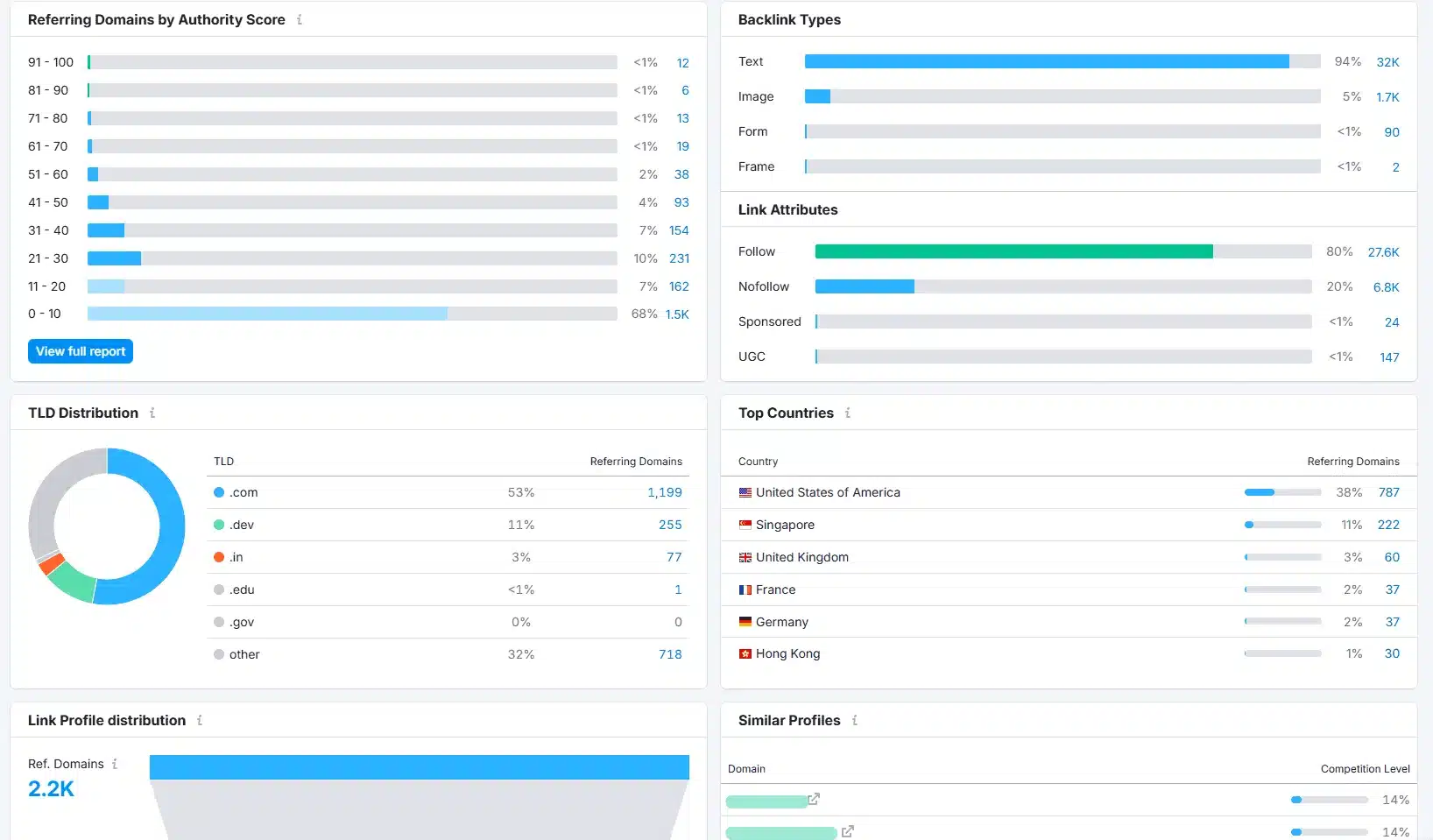Viewport: 1433px width, 840px height.
Task: Open external link icon of first similar domain
Action: pos(814,799)
